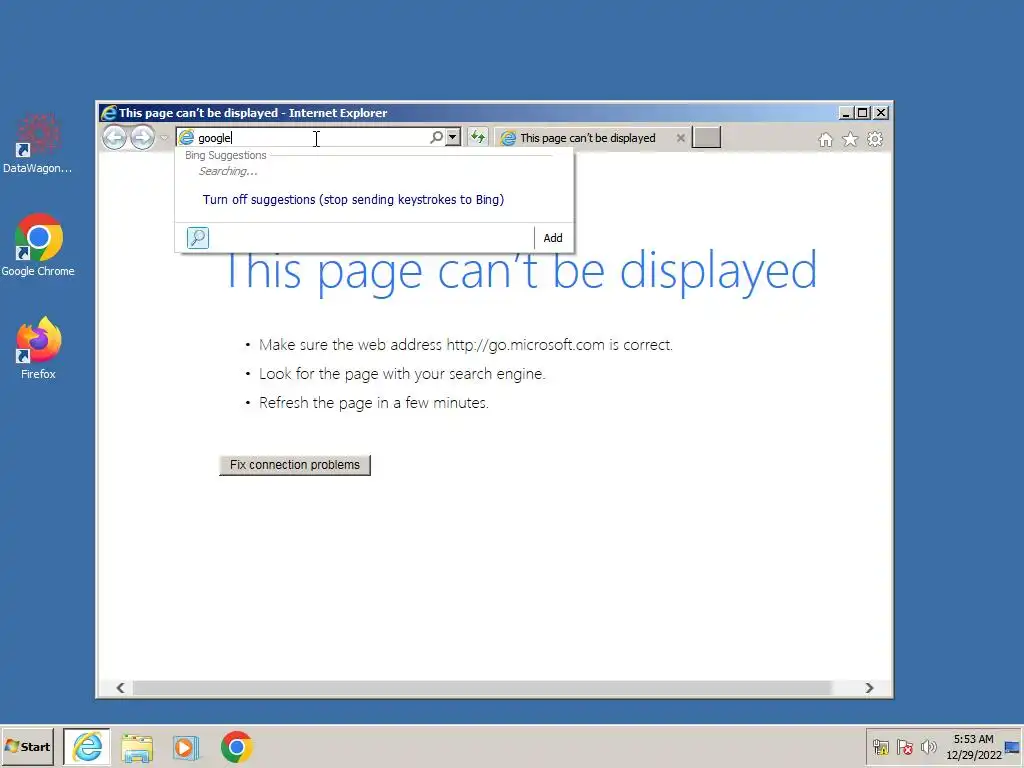1024x768 pixels.
Task: Click the Home icon in IE toolbar
Action: pyautogui.click(x=825, y=139)
